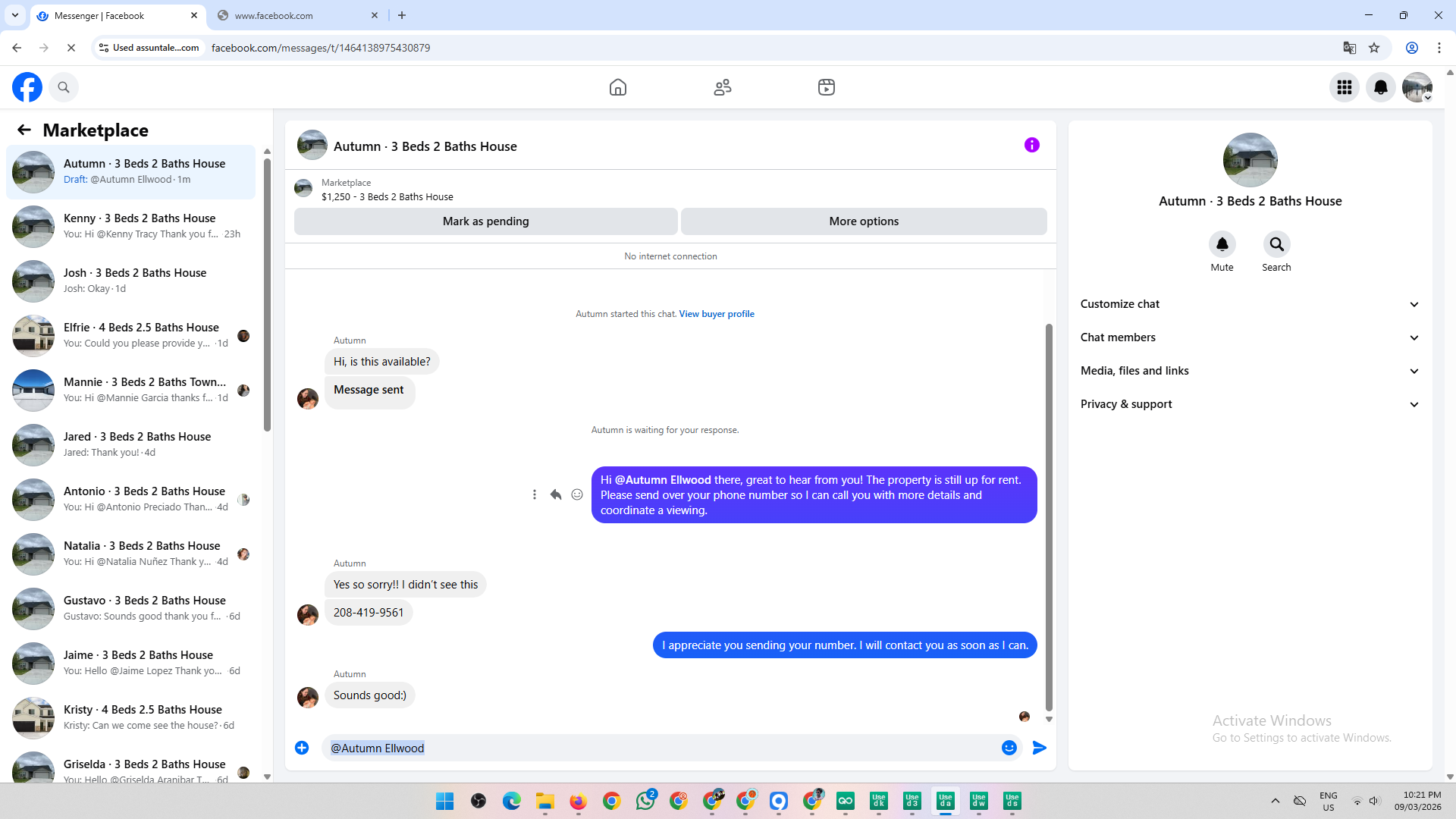This screenshot has height=819, width=1456.
Task: Click the Facebook logo icon
Action: [27, 87]
